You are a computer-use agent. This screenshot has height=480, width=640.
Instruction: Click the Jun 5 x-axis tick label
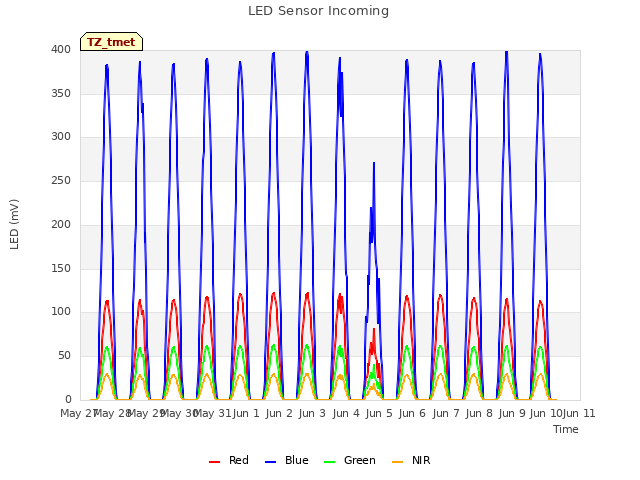click(x=379, y=413)
